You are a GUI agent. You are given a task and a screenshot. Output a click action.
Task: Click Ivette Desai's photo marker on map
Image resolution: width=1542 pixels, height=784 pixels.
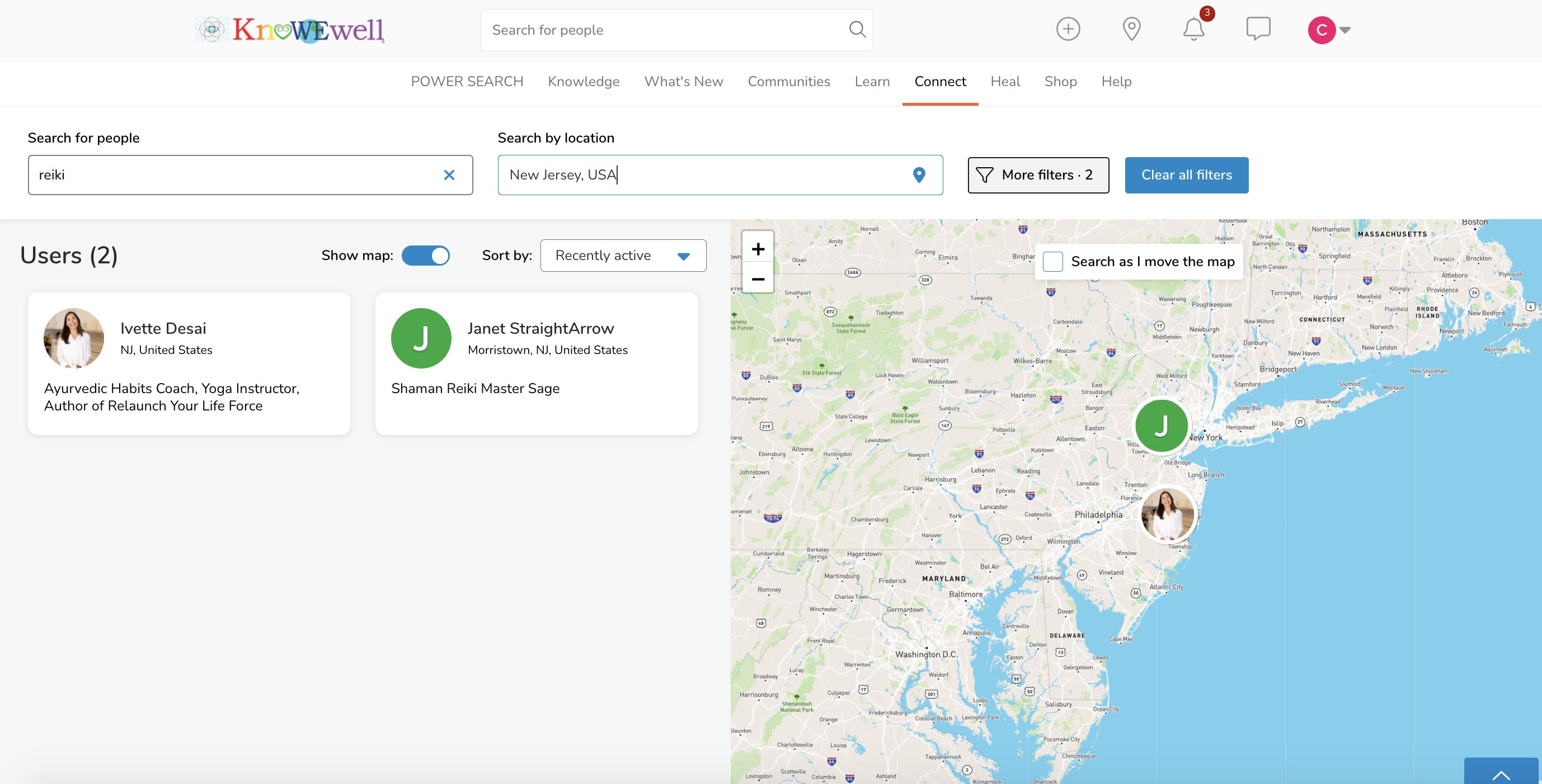click(1167, 514)
